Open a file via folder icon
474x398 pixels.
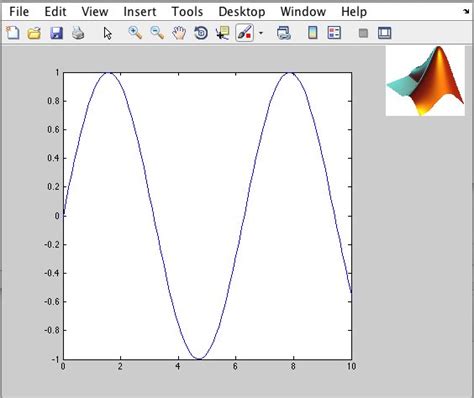click(x=34, y=33)
